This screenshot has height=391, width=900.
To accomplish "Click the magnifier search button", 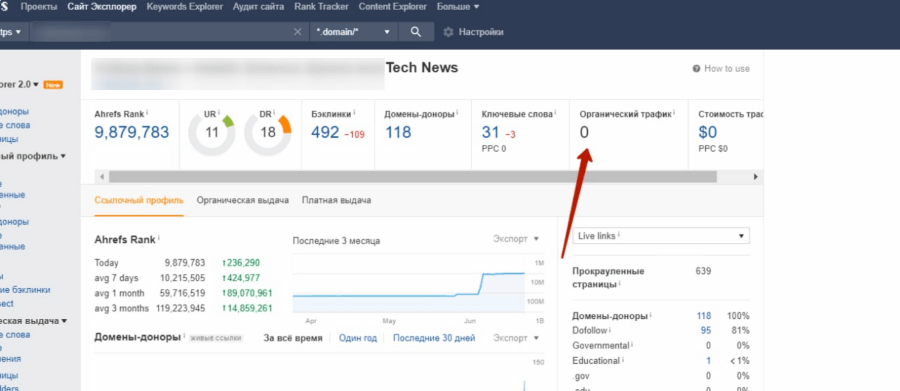I will coord(416,32).
